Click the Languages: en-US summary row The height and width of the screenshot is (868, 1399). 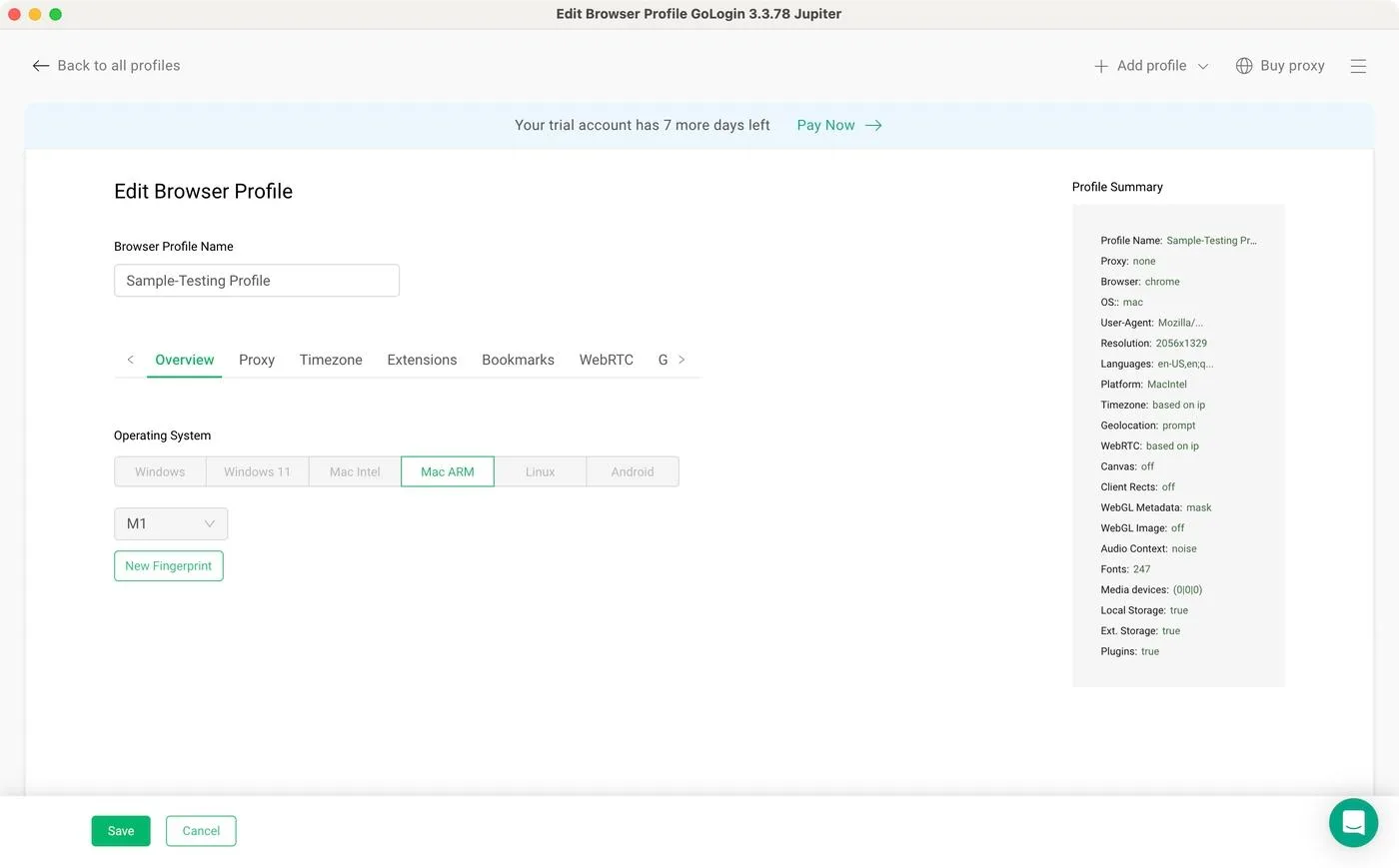coord(1157,365)
